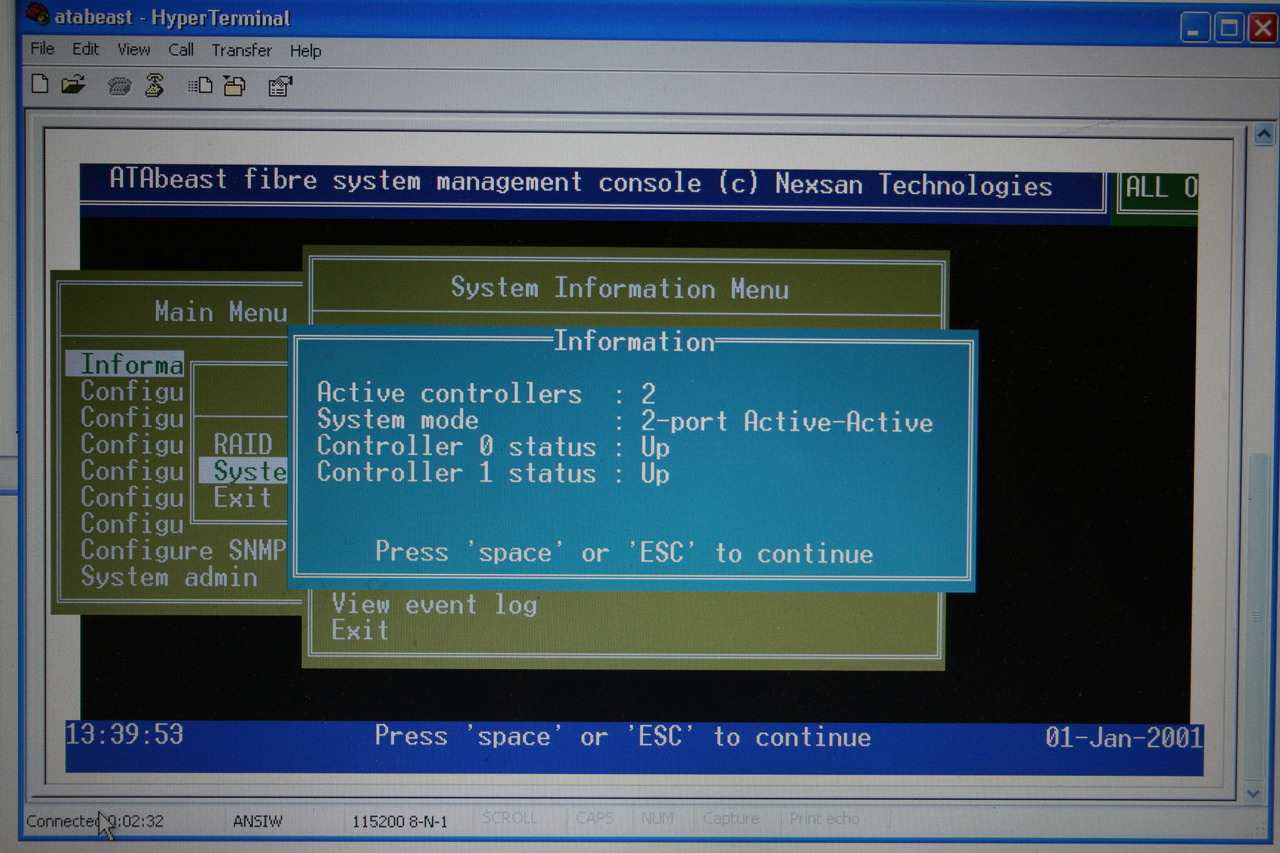This screenshot has width=1280, height=853.
Task: Click the HyperTerminal title bar app icon
Action: (37, 16)
